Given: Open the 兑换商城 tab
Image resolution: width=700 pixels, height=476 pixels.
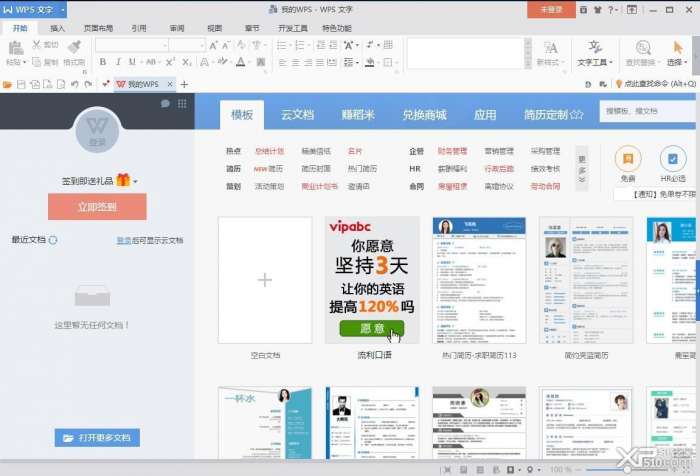Looking at the screenshot, I should pos(425,115).
